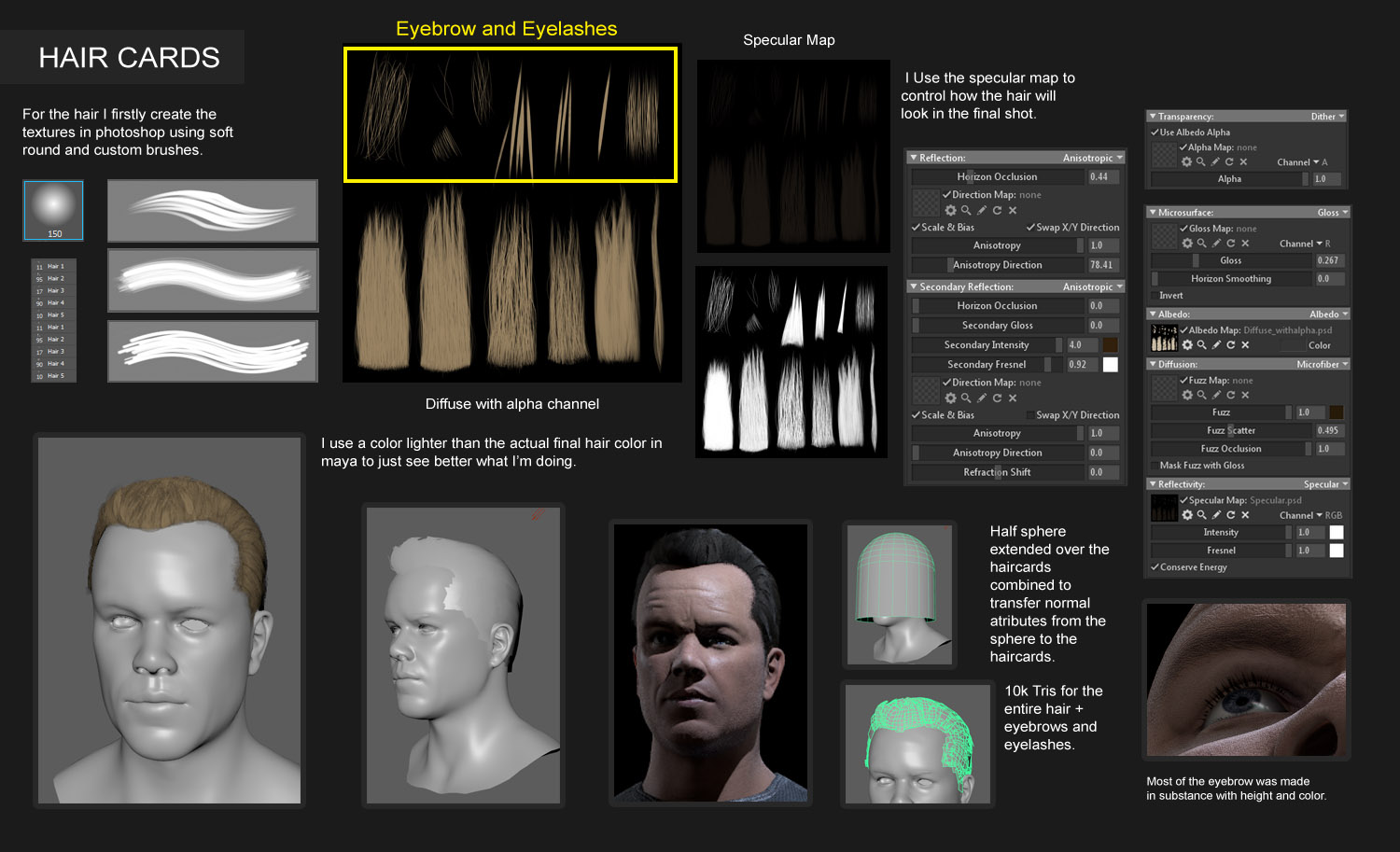Viewport: 1400px width, 852px height.
Task: Enable Swap X/Y Direction in Secondary Reflection
Action: [x=1030, y=414]
